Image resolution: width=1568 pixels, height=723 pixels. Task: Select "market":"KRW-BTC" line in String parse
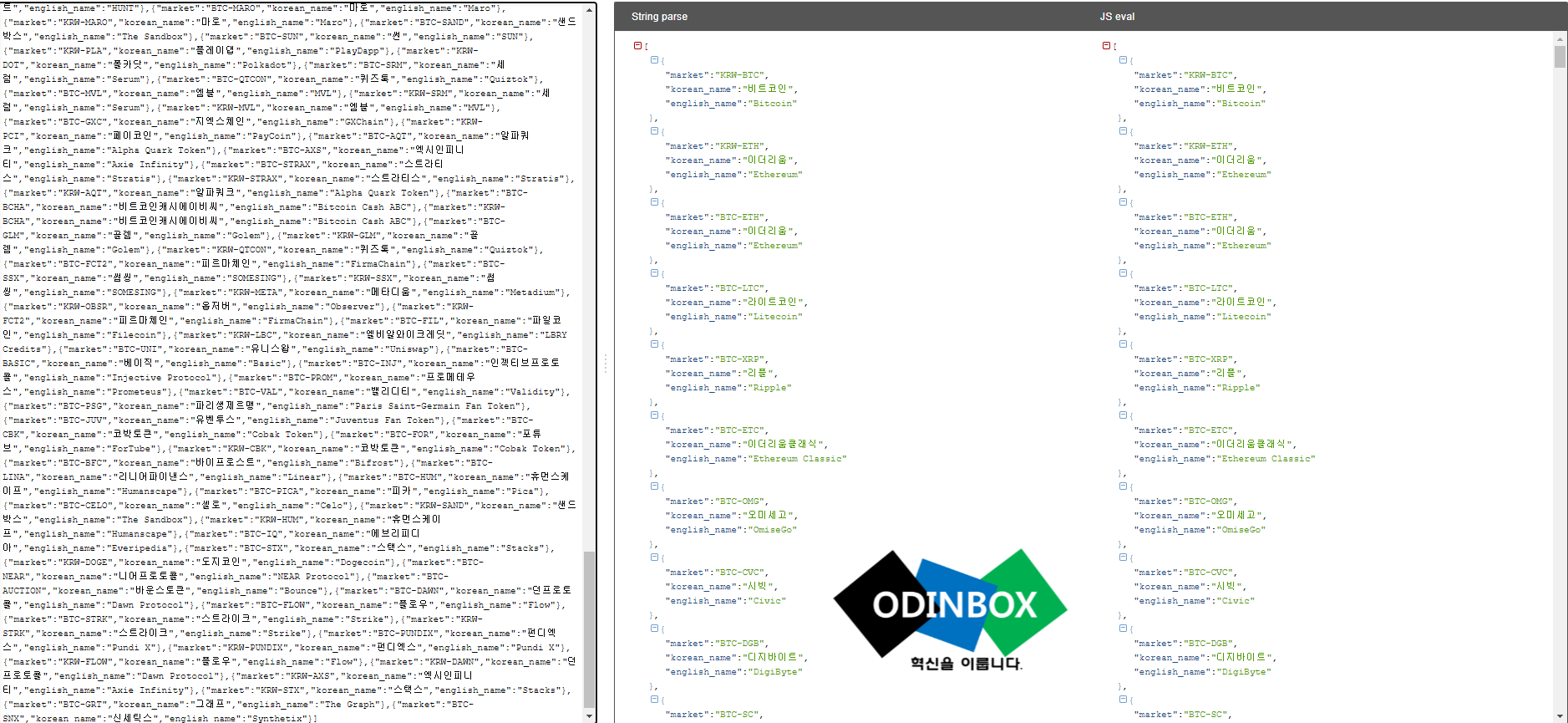tap(717, 75)
